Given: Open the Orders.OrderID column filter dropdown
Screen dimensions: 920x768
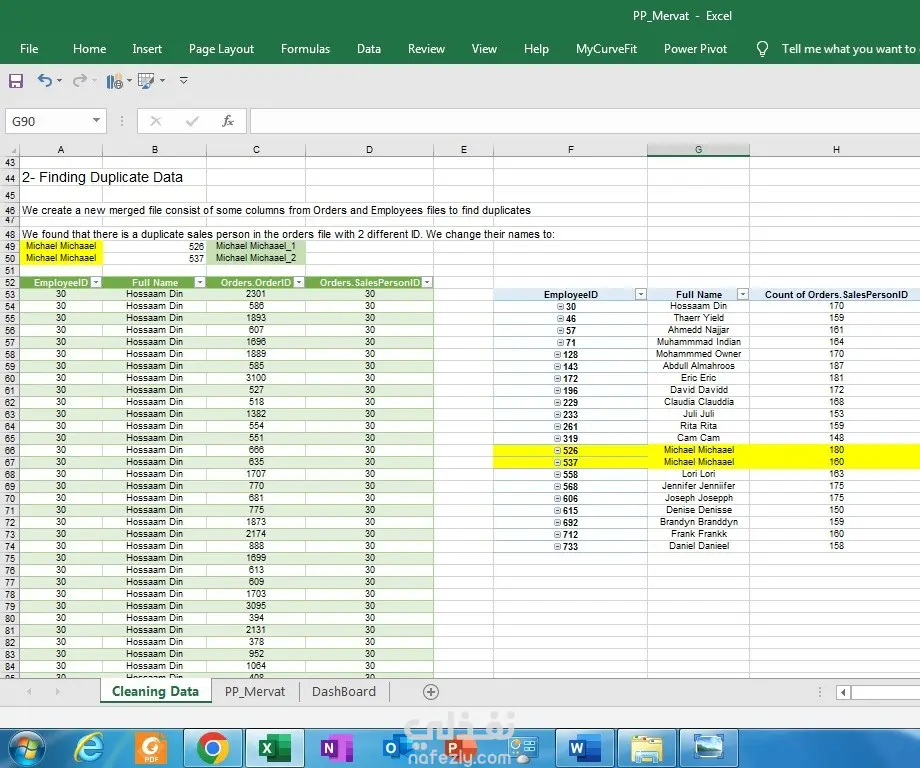Looking at the screenshot, I should [296, 283].
